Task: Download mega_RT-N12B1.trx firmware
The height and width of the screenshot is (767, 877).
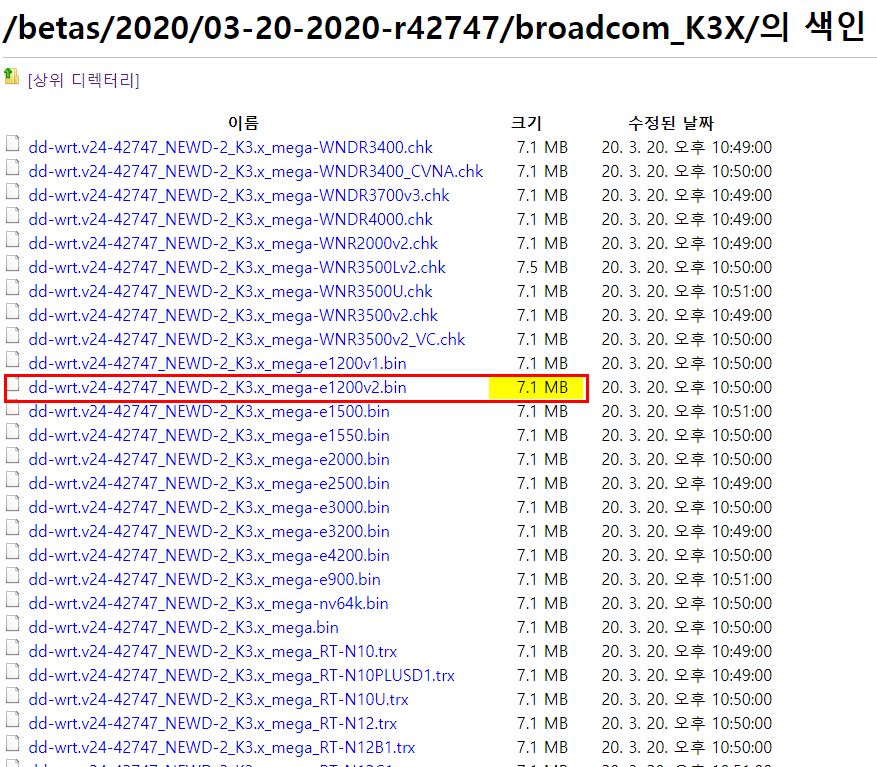Action: pyautogui.click(x=222, y=749)
